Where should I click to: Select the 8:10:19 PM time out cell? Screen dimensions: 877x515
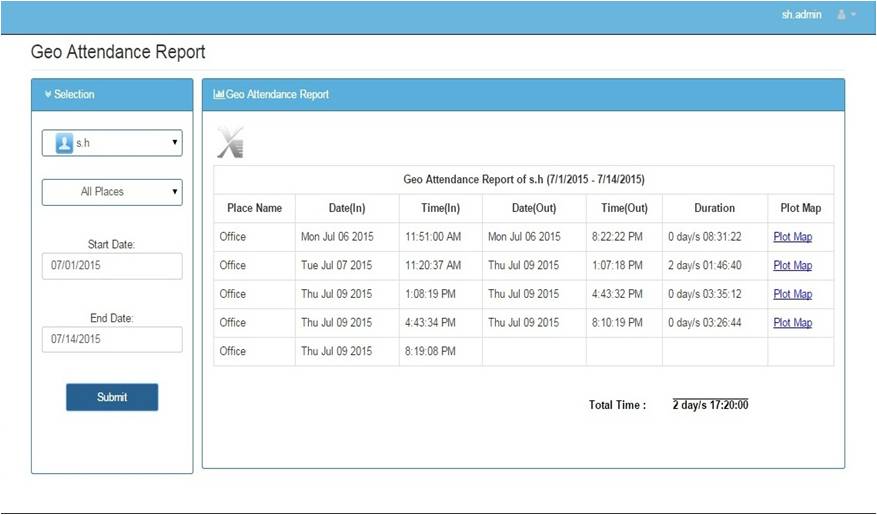coord(624,323)
